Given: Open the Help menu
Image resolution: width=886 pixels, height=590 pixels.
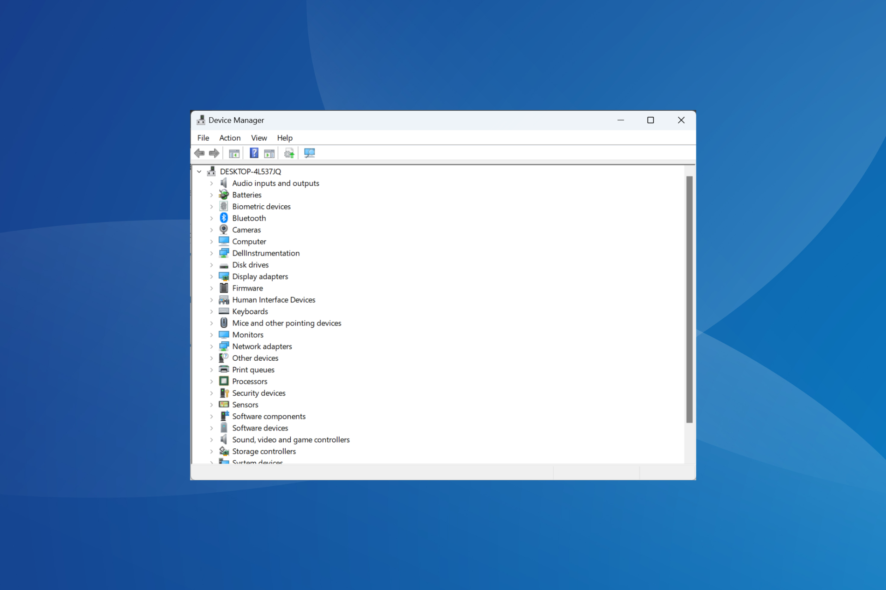Looking at the screenshot, I should pos(285,138).
